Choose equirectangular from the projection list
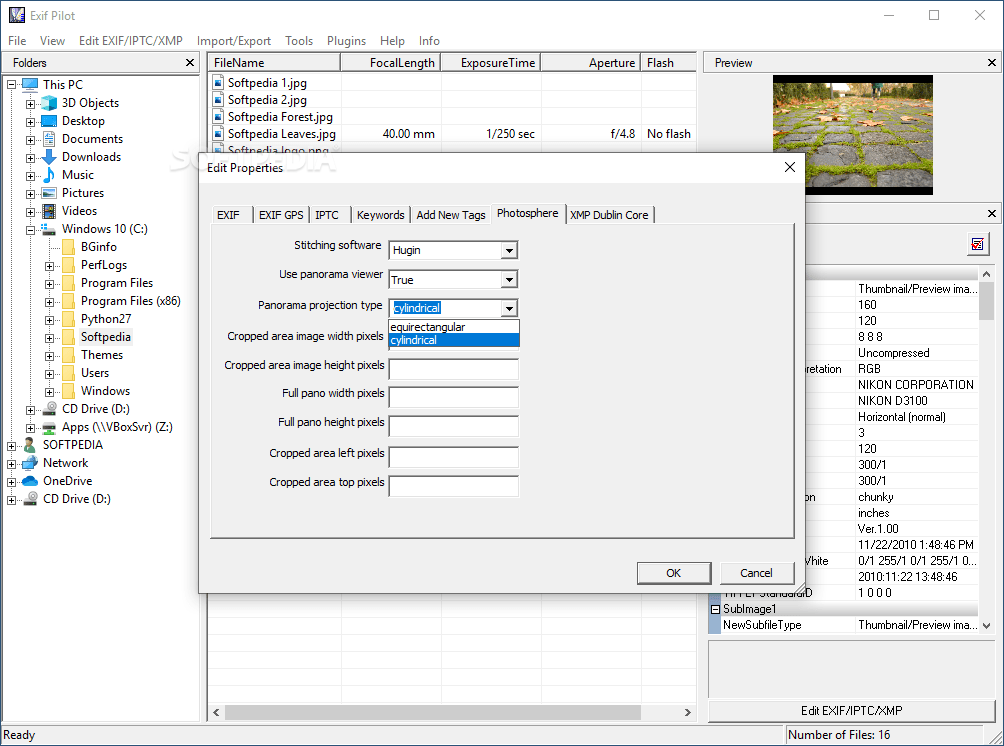The width and height of the screenshot is (1004, 746). (454, 327)
